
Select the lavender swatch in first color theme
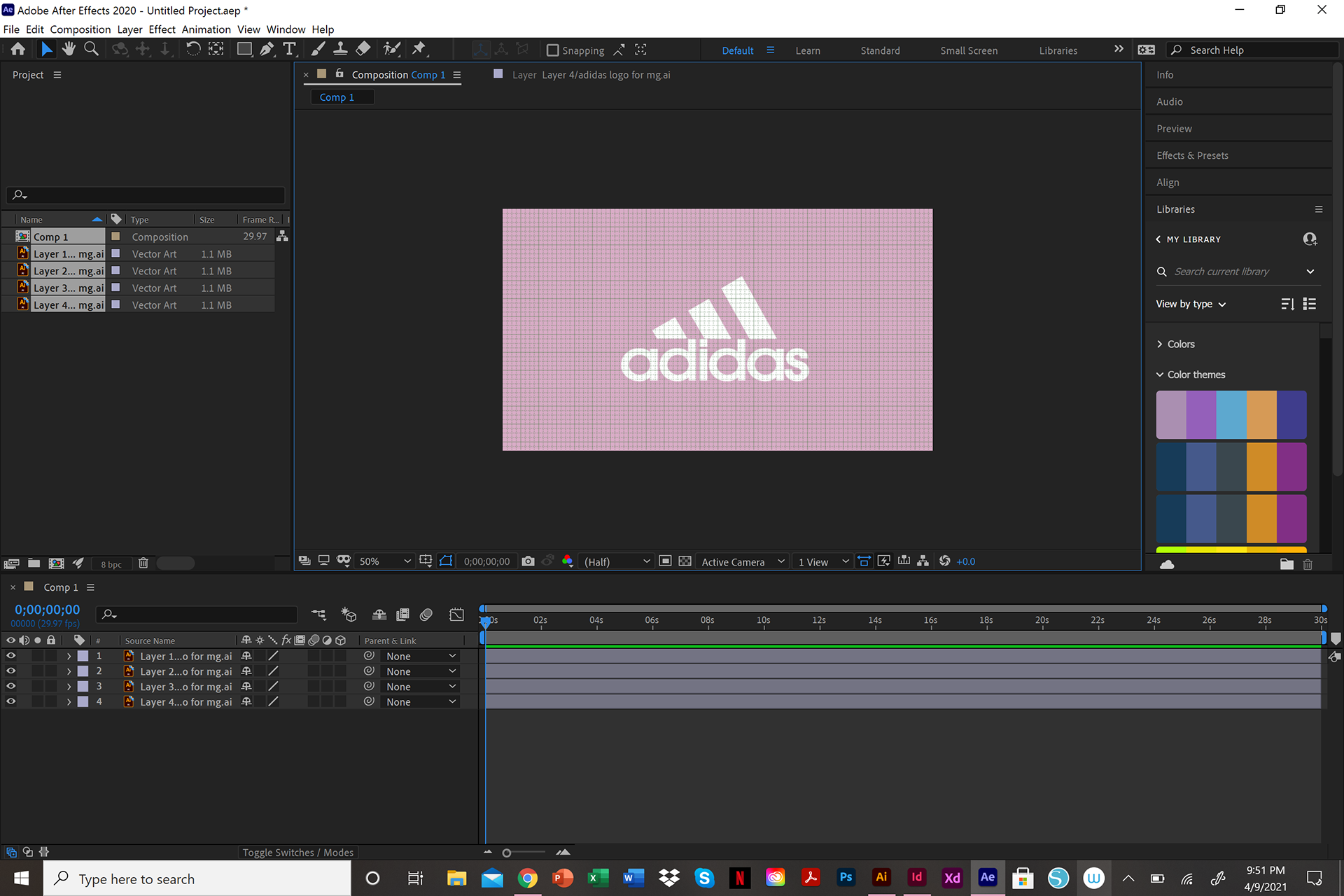point(1171,414)
